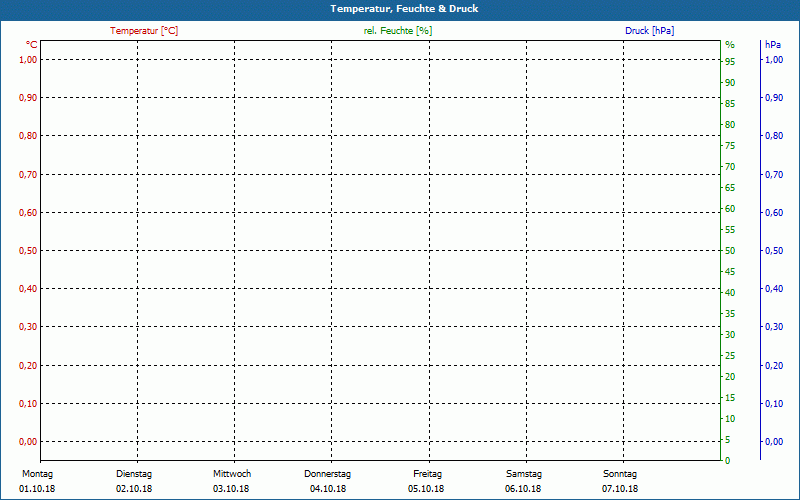Pick the Samstag 06.10.18 date marker
The image size is (800, 500).
pyautogui.click(x=524, y=481)
